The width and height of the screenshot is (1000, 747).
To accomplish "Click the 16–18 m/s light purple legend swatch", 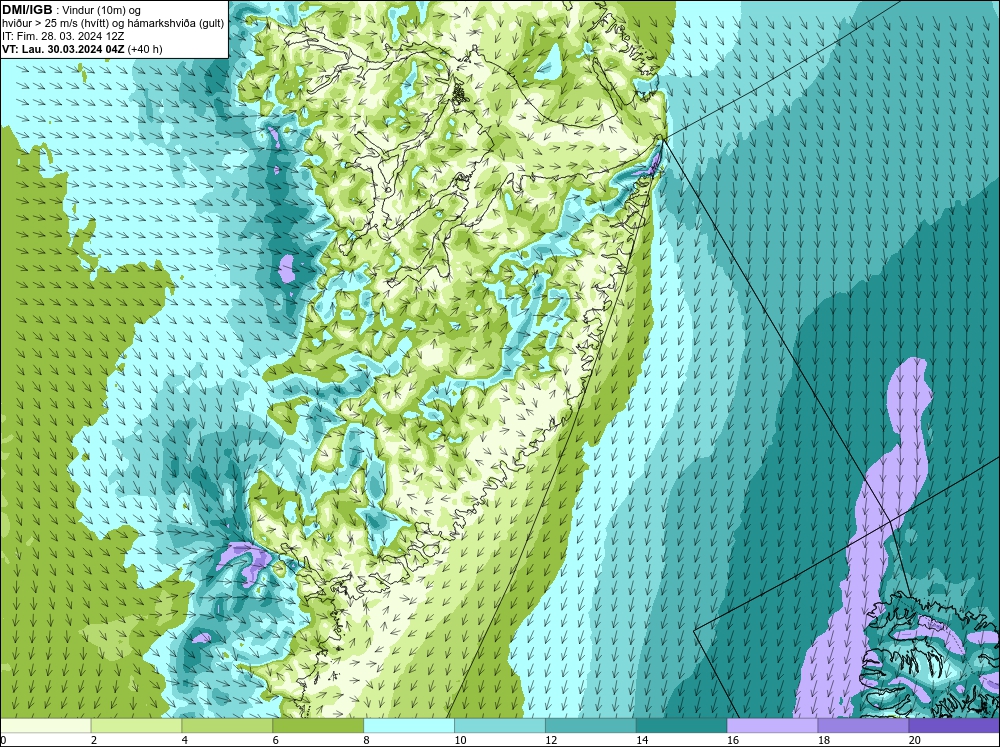I will pos(772,725).
